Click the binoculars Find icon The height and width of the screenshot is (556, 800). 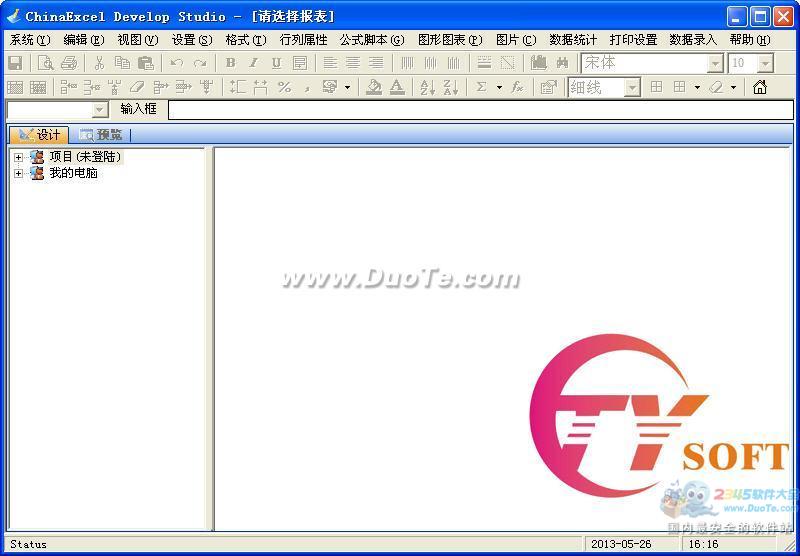pyautogui.click(x=562, y=63)
